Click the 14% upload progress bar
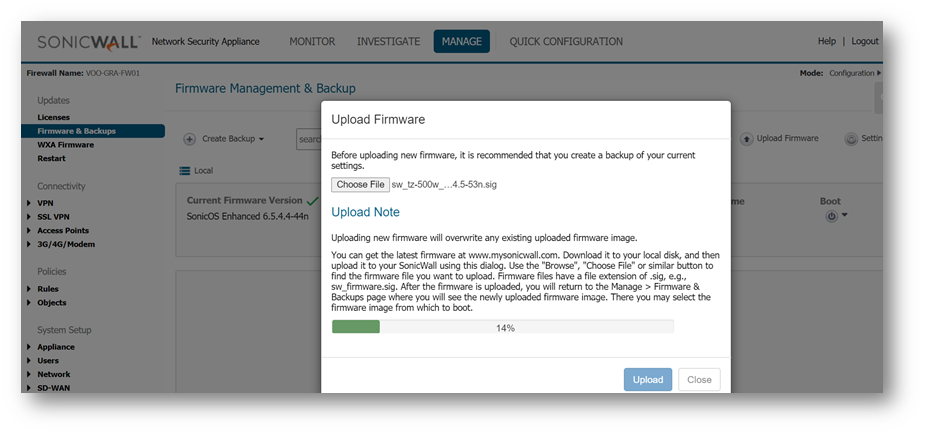Screen dimensions: 925x435 point(503,327)
